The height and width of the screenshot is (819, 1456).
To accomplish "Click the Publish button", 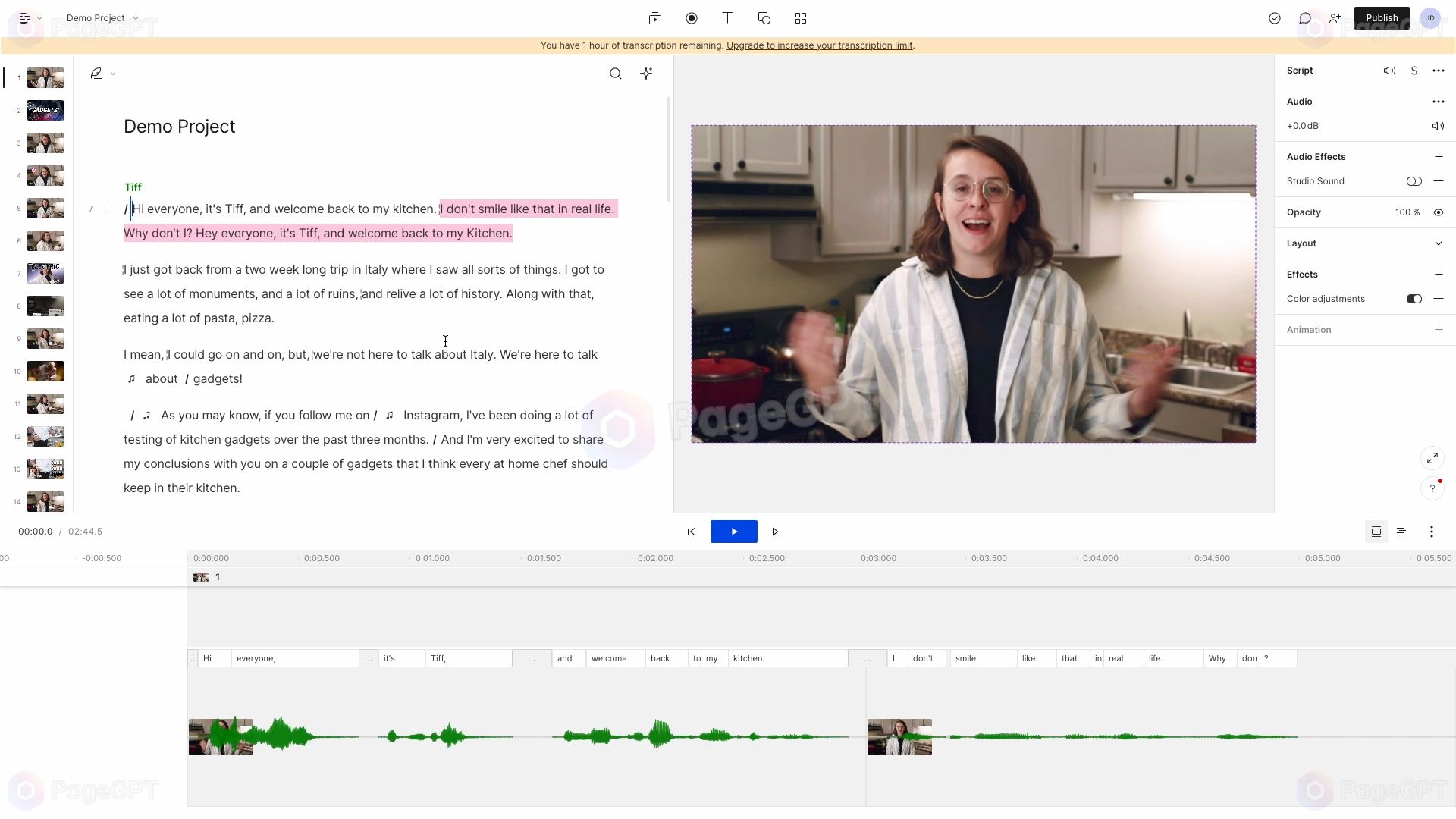I will [1380, 17].
